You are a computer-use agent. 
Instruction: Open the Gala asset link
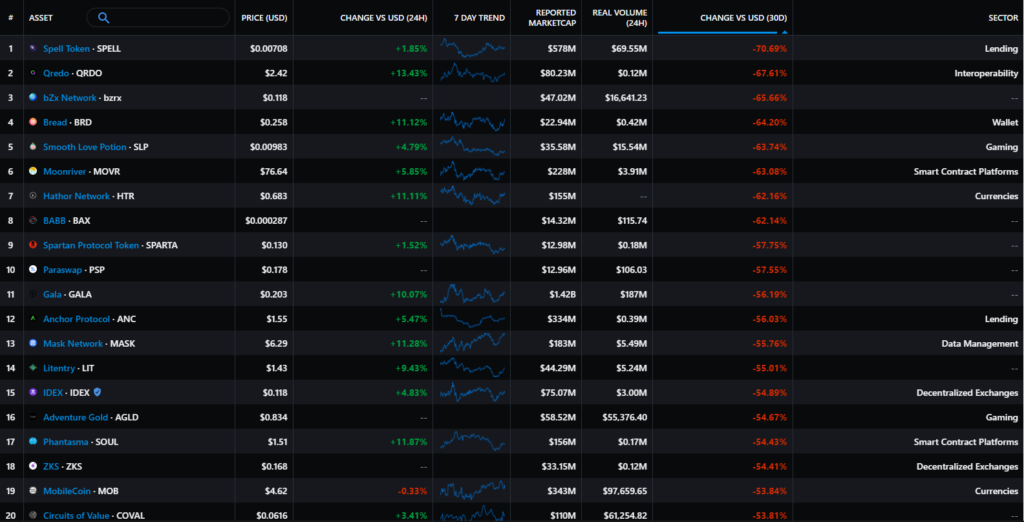click(x=53, y=294)
